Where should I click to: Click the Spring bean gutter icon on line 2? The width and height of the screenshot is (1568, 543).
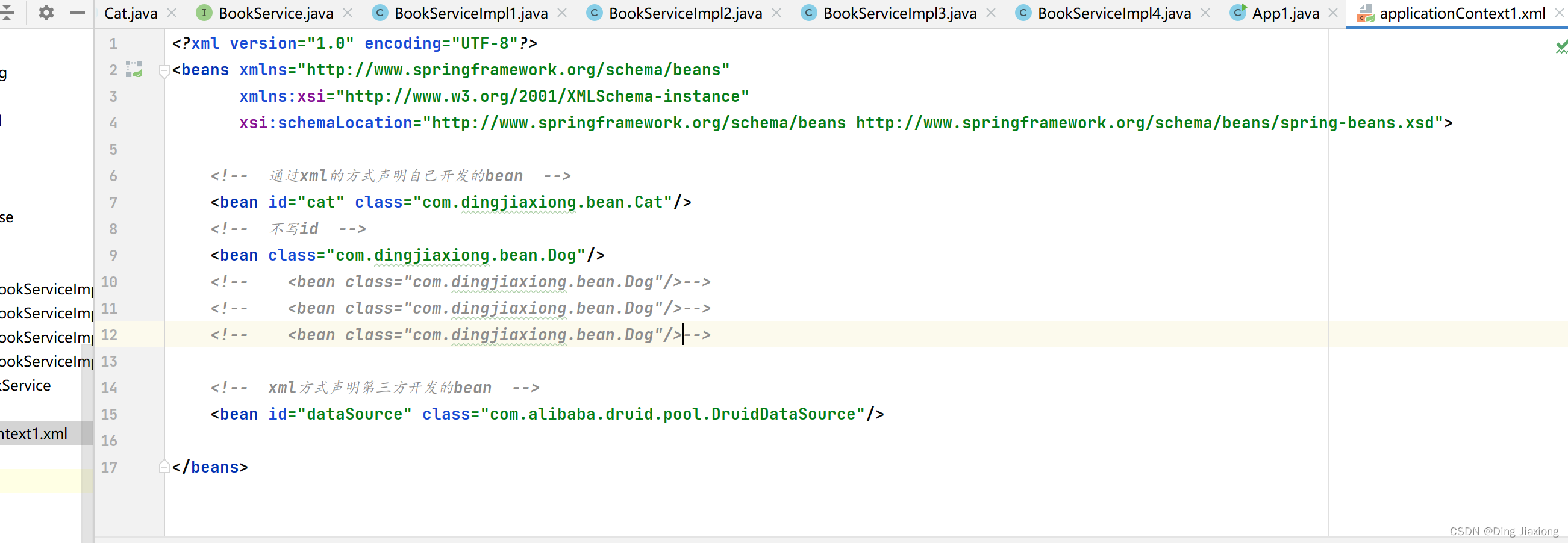coord(134,69)
